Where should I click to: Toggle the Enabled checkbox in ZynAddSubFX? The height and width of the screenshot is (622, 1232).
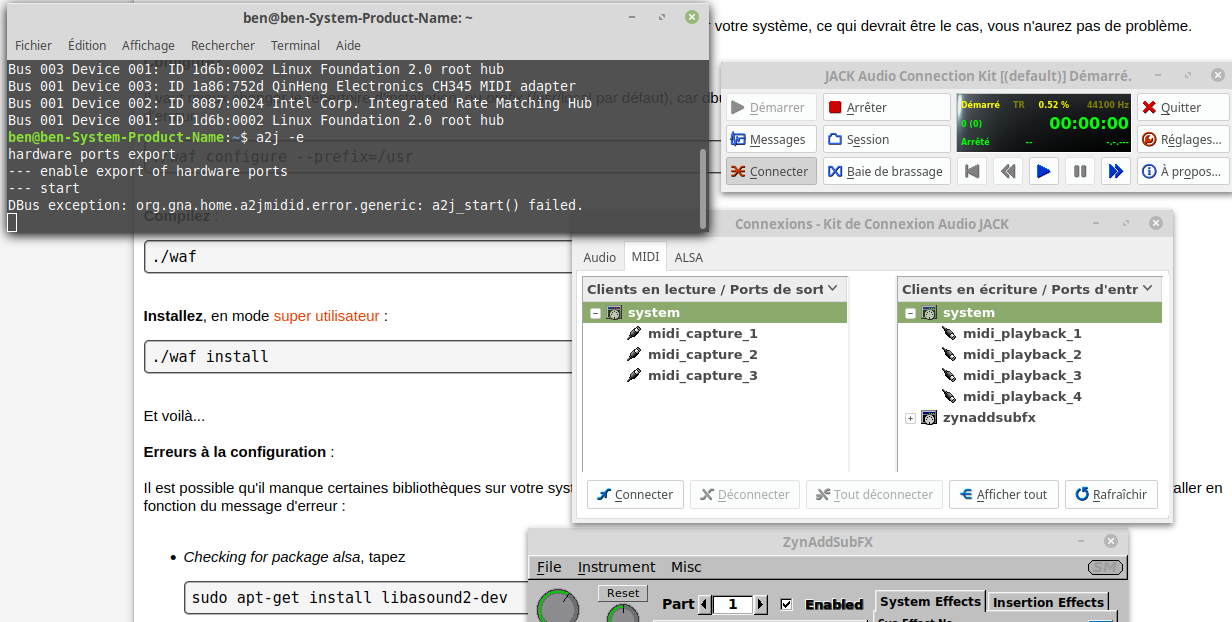(786, 604)
